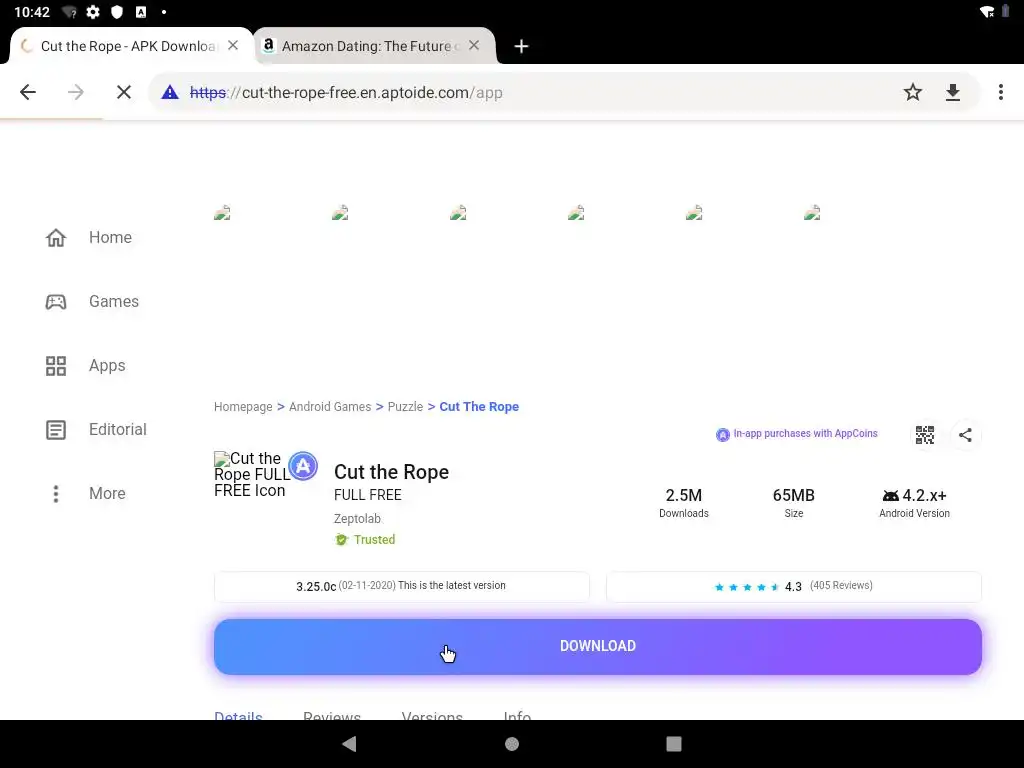
Task: Click the Trusted shield badge
Action: pyautogui.click(x=365, y=539)
